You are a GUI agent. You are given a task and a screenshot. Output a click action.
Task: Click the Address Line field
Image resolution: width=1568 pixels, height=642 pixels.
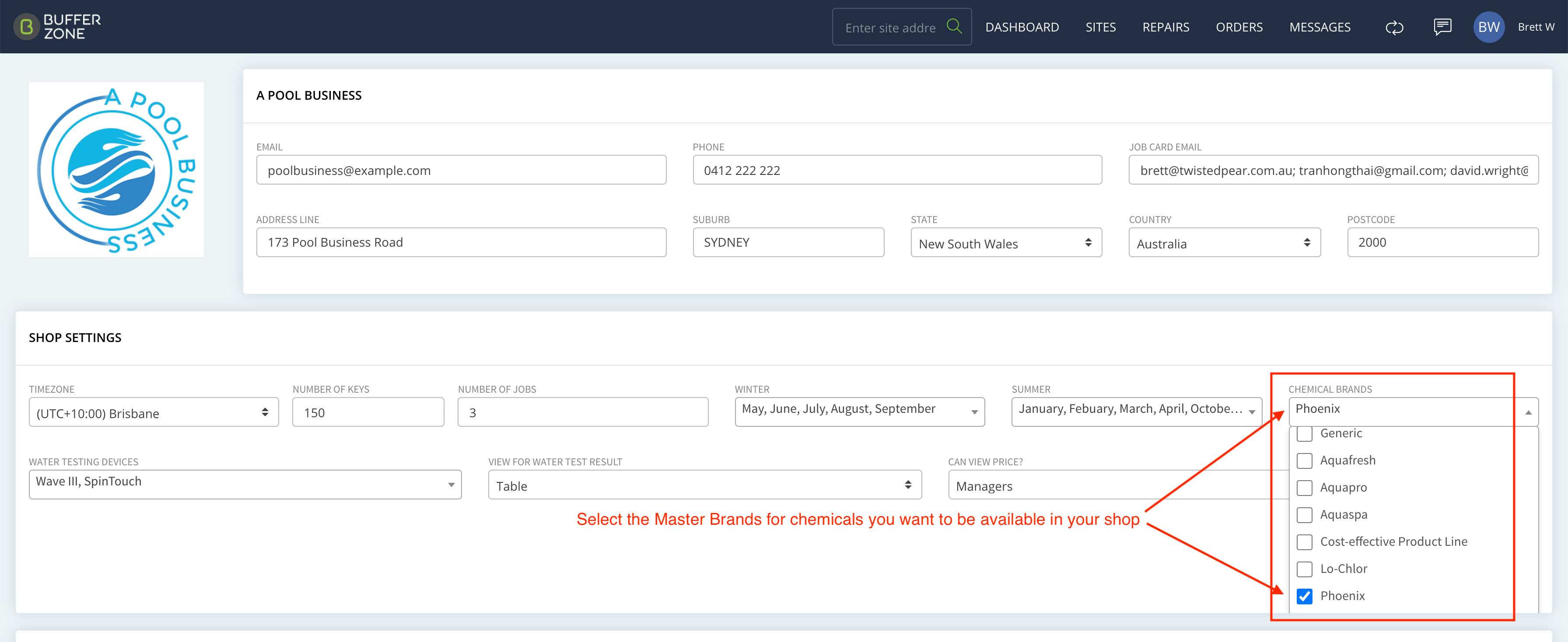coord(461,242)
